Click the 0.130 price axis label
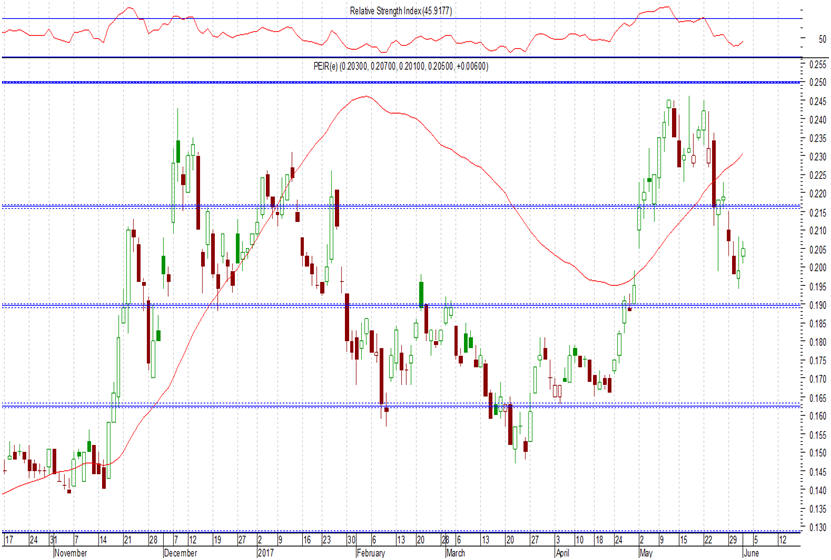831x560 pixels. (x=818, y=528)
